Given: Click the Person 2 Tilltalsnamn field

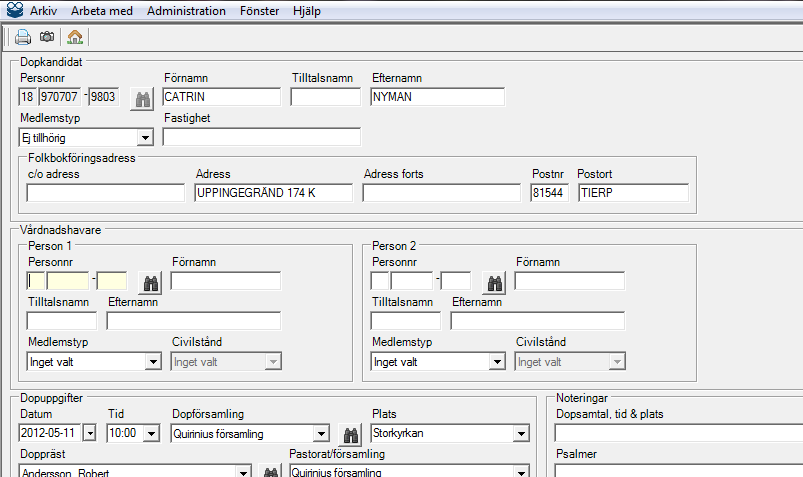Looking at the screenshot, I should click(x=406, y=321).
